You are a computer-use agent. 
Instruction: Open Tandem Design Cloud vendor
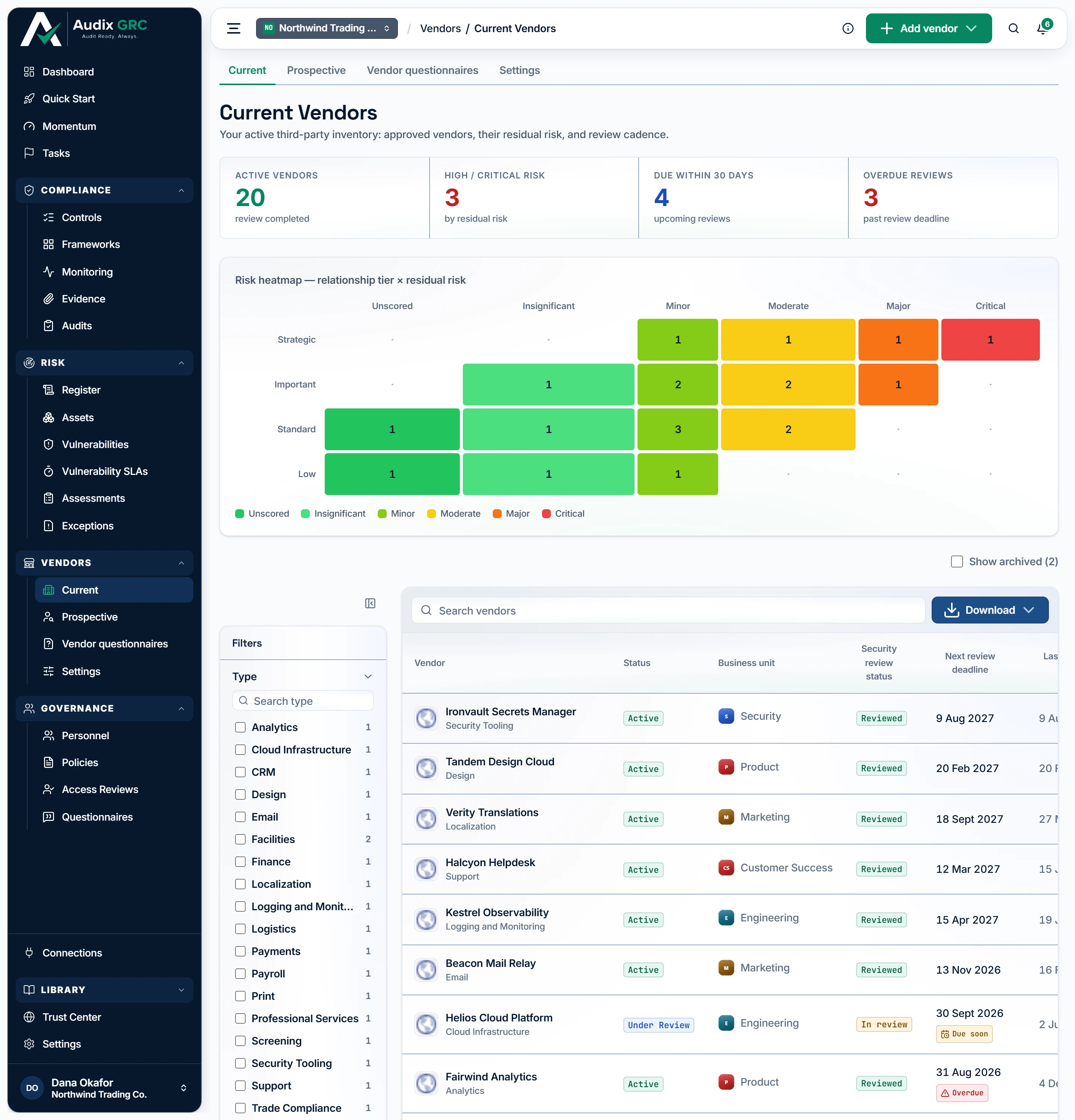[500, 762]
